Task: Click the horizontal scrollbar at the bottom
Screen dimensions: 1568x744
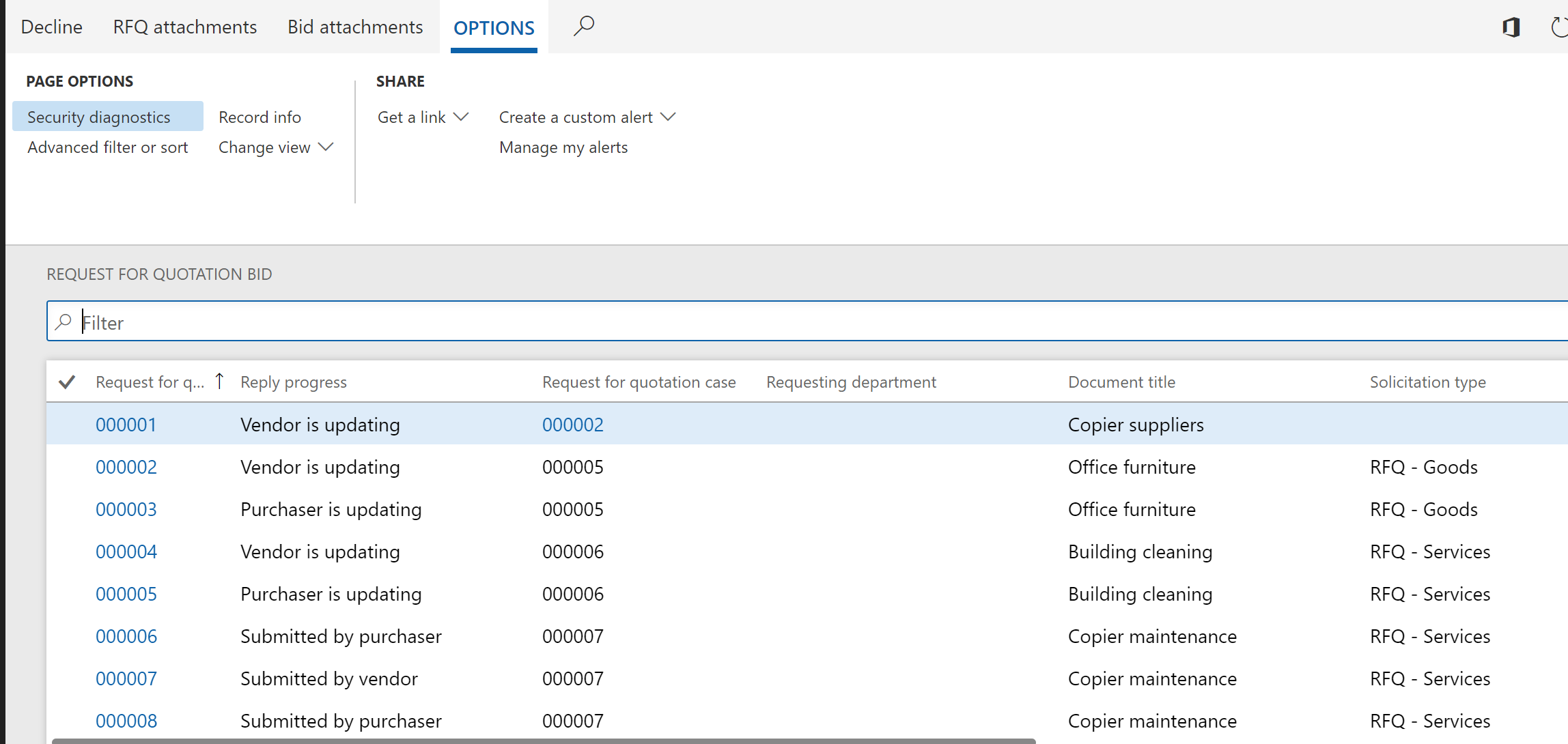Action: click(x=544, y=740)
